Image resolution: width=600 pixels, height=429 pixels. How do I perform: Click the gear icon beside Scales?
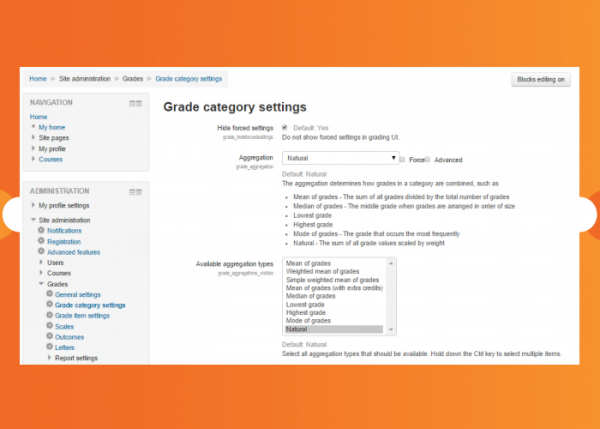[49, 326]
